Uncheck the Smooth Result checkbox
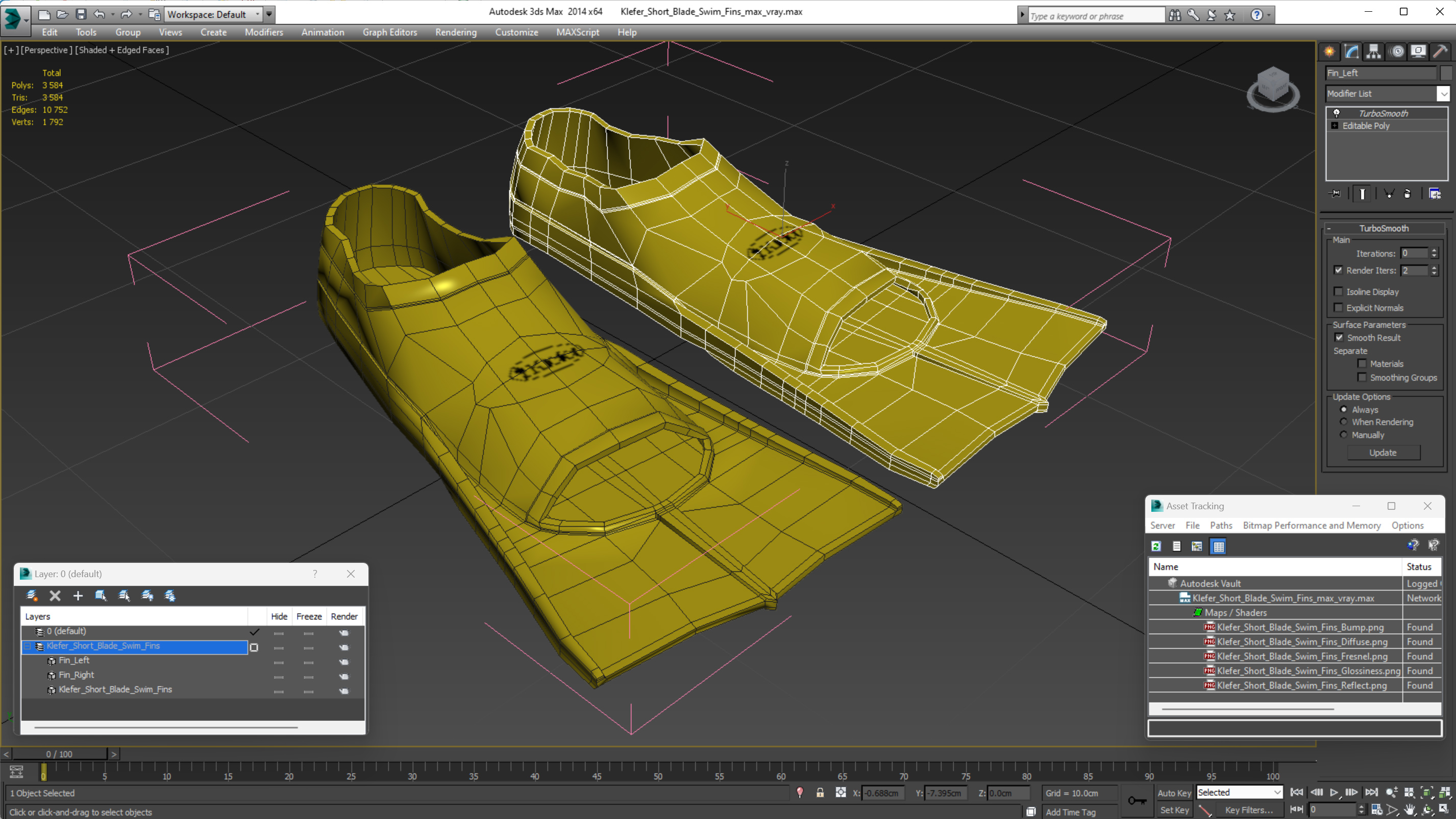Viewport: 1456px width, 819px height. [1339, 337]
